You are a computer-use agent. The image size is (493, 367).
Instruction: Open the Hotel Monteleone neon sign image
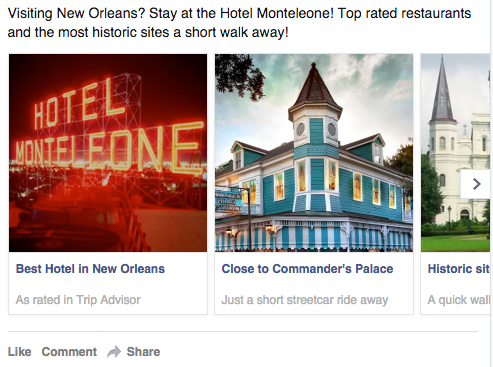(x=108, y=153)
